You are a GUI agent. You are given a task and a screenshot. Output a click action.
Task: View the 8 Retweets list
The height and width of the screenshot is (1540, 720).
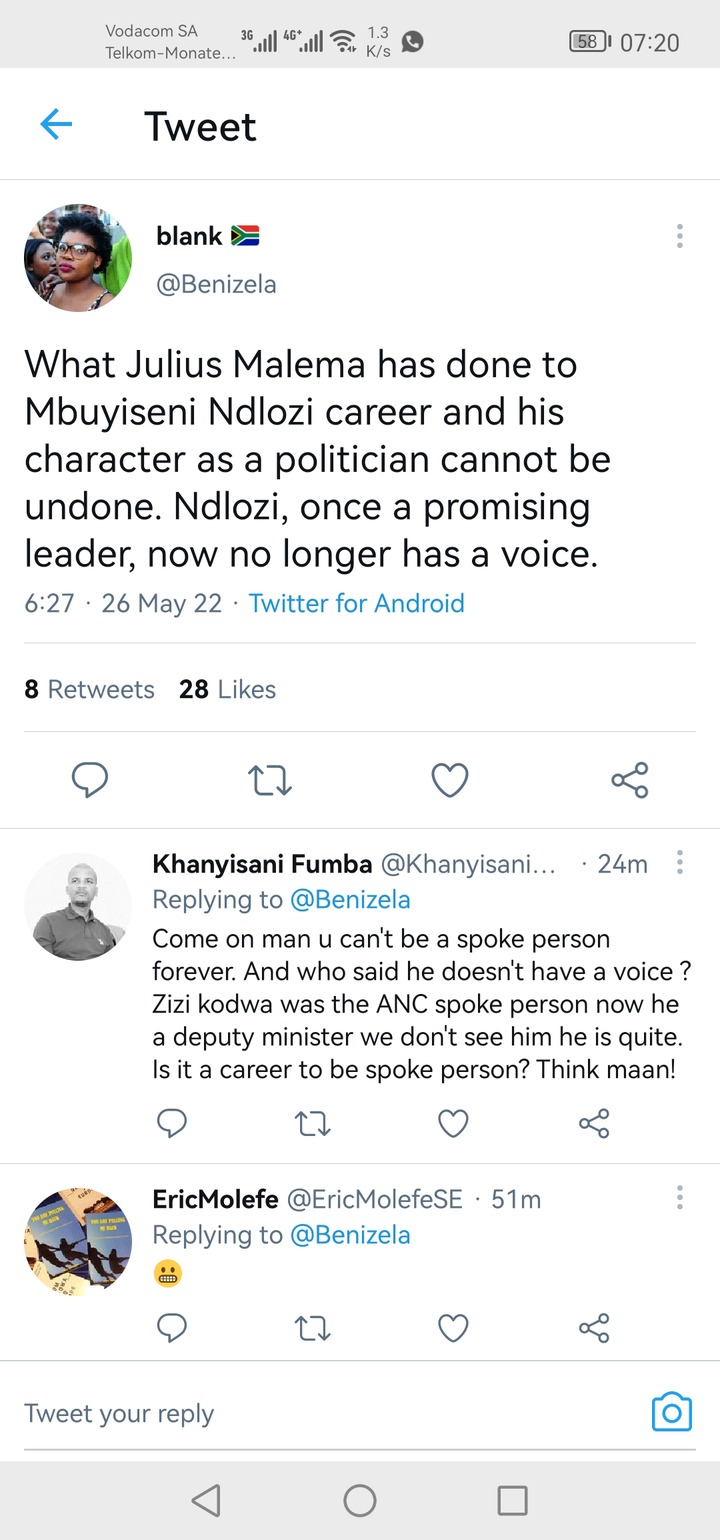point(89,689)
